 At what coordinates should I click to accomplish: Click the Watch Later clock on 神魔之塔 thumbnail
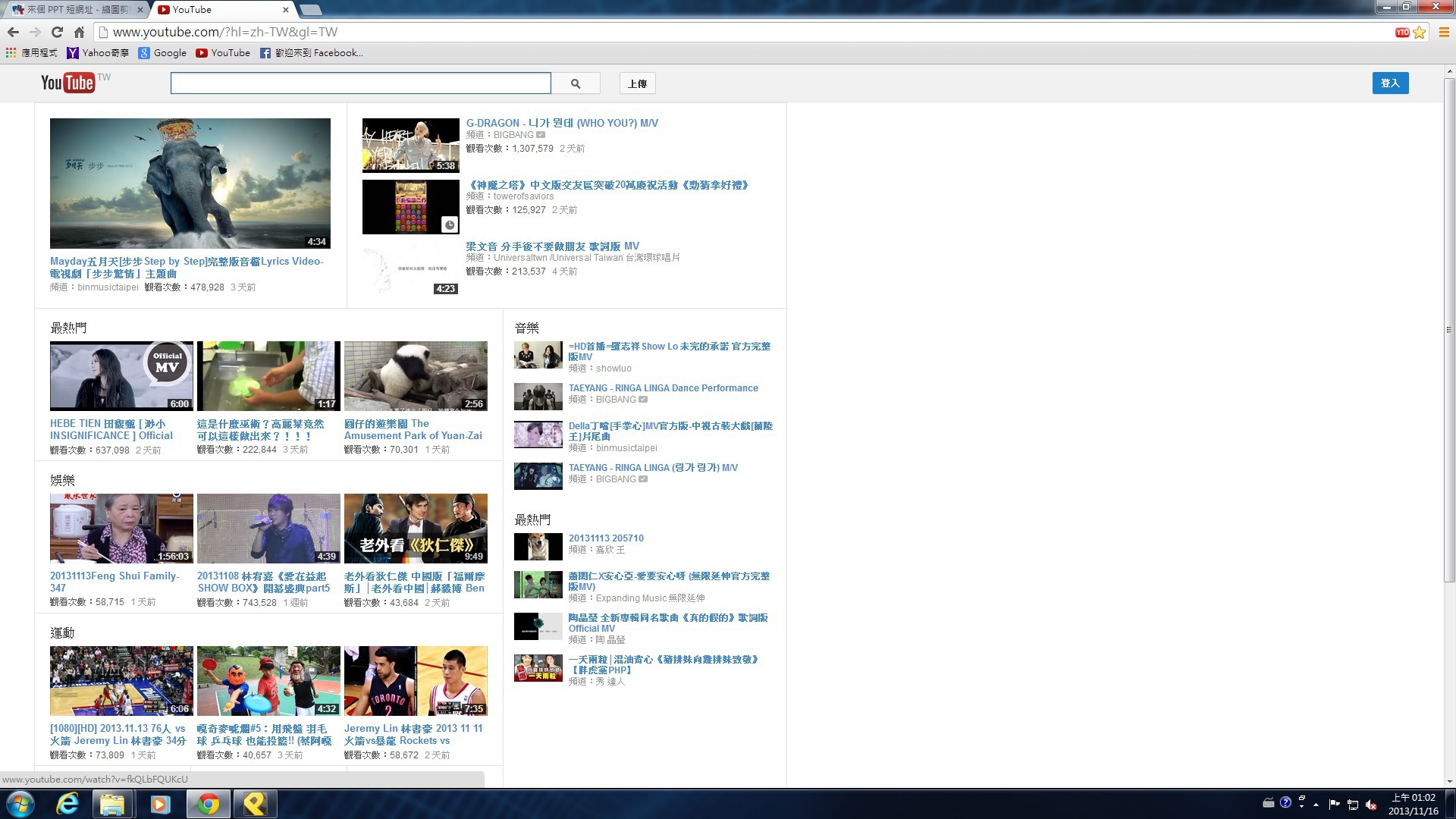coord(450,224)
